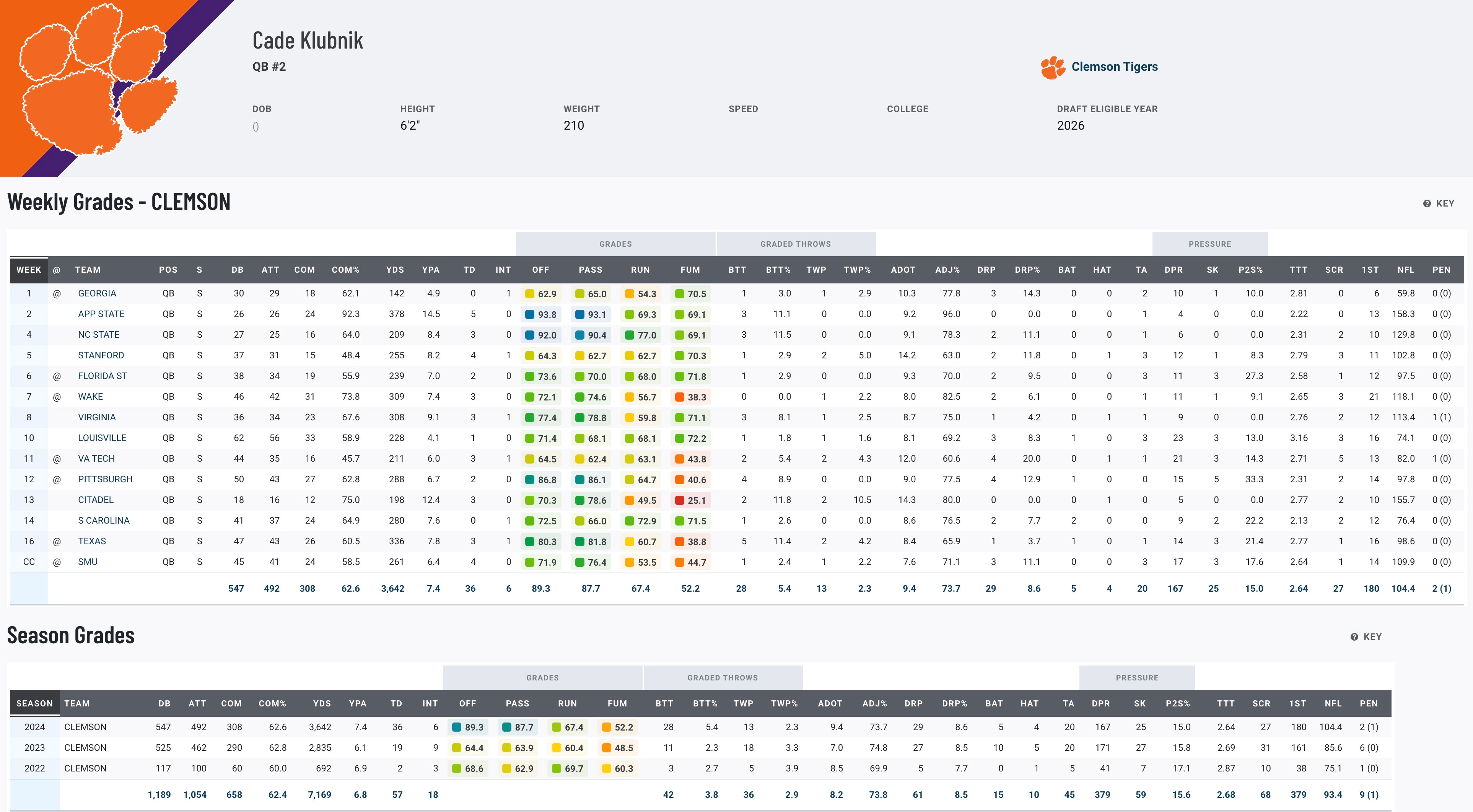Open the Season Grades KEY help icon
The width and height of the screenshot is (1473, 812).
(x=1354, y=637)
